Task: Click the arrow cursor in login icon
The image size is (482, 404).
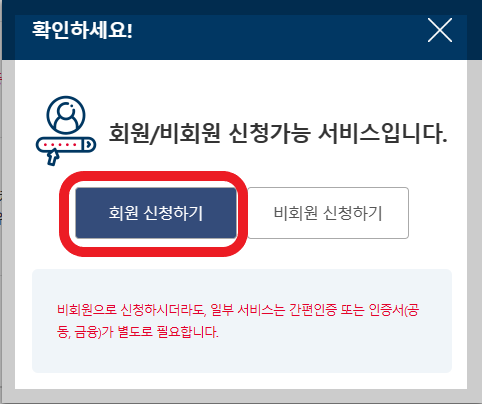Action: click(53, 157)
